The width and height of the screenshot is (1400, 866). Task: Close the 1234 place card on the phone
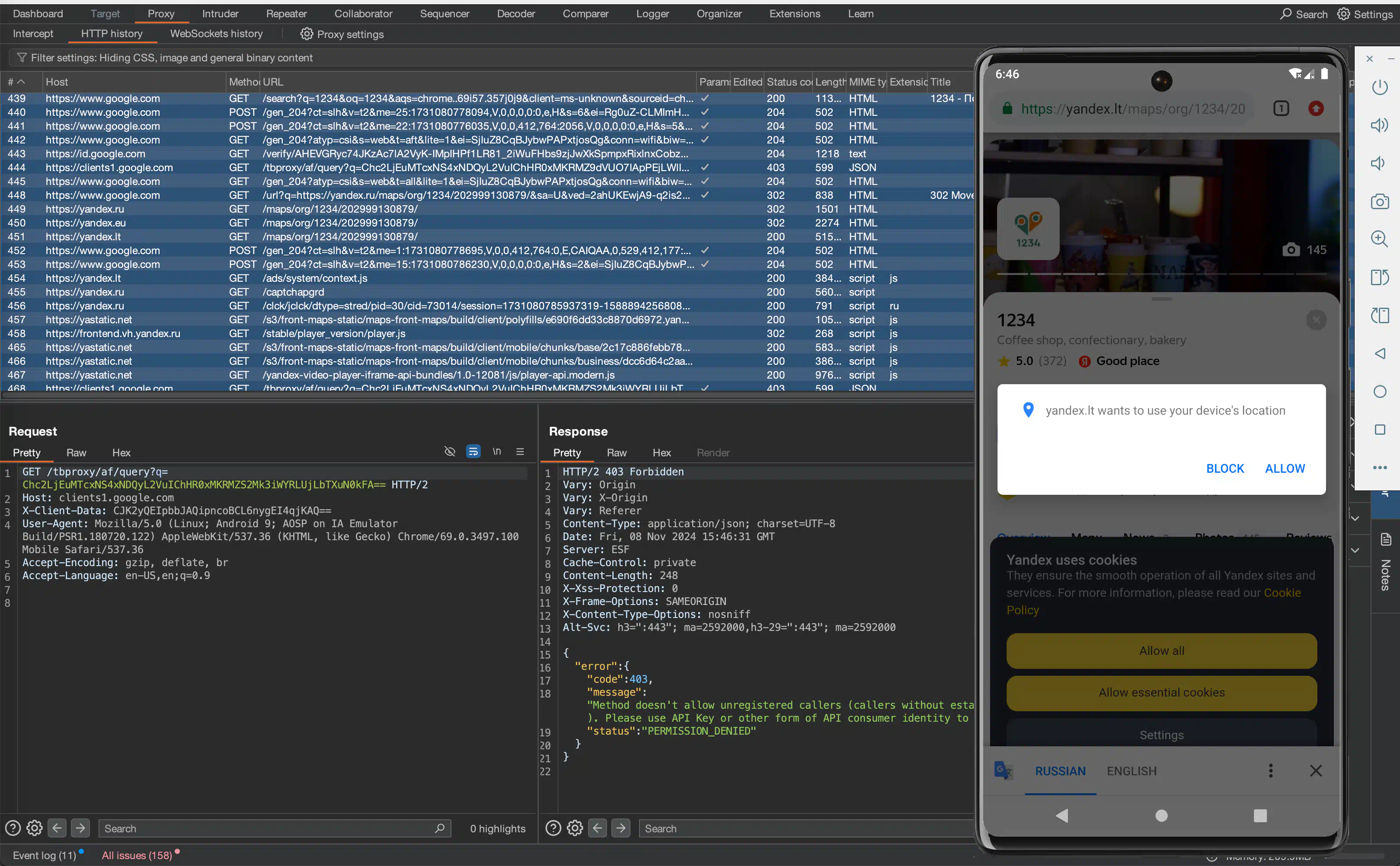1316,320
